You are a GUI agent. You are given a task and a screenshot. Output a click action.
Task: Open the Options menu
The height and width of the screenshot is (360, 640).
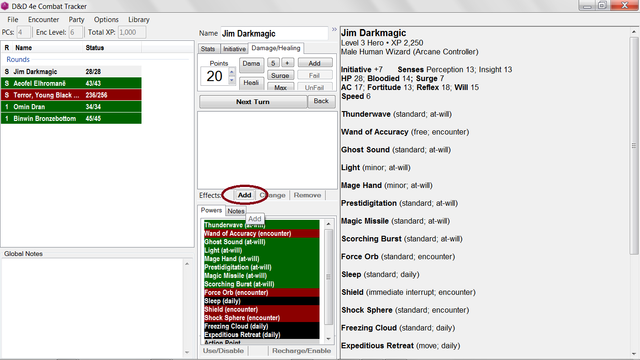(106, 20)
